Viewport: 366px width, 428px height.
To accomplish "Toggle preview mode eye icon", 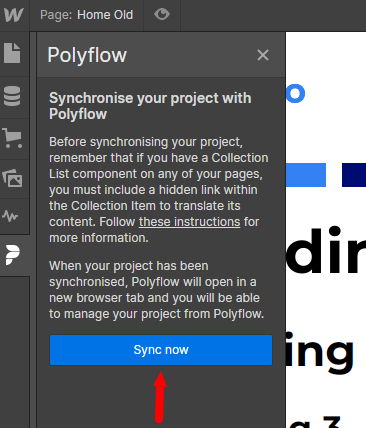I will 162,15.
